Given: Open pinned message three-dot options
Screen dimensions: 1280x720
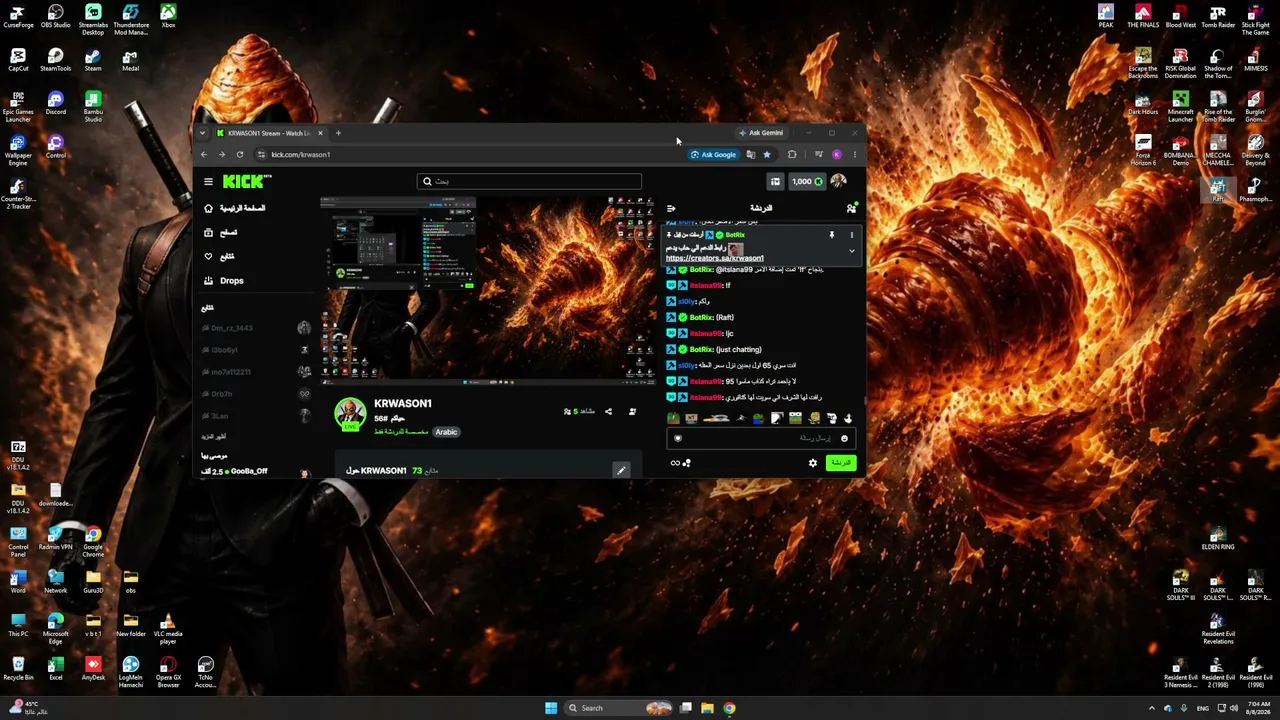Looking at the screenshot, I should [852, 235].
